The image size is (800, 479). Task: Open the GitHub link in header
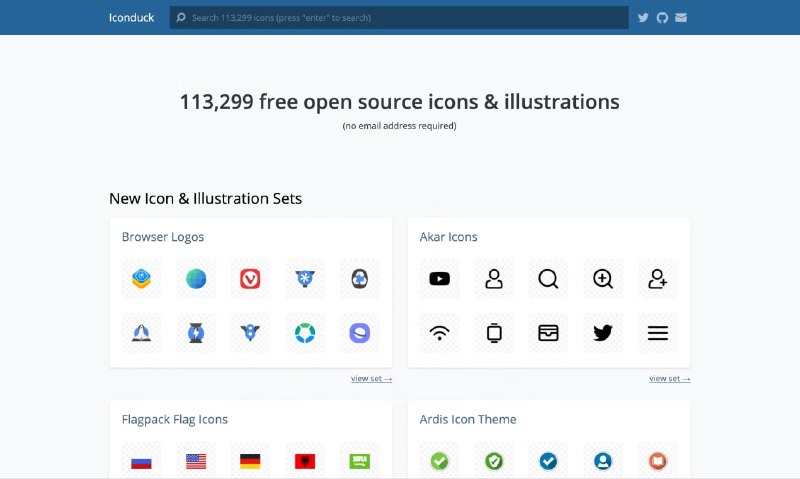pos(662,18)
